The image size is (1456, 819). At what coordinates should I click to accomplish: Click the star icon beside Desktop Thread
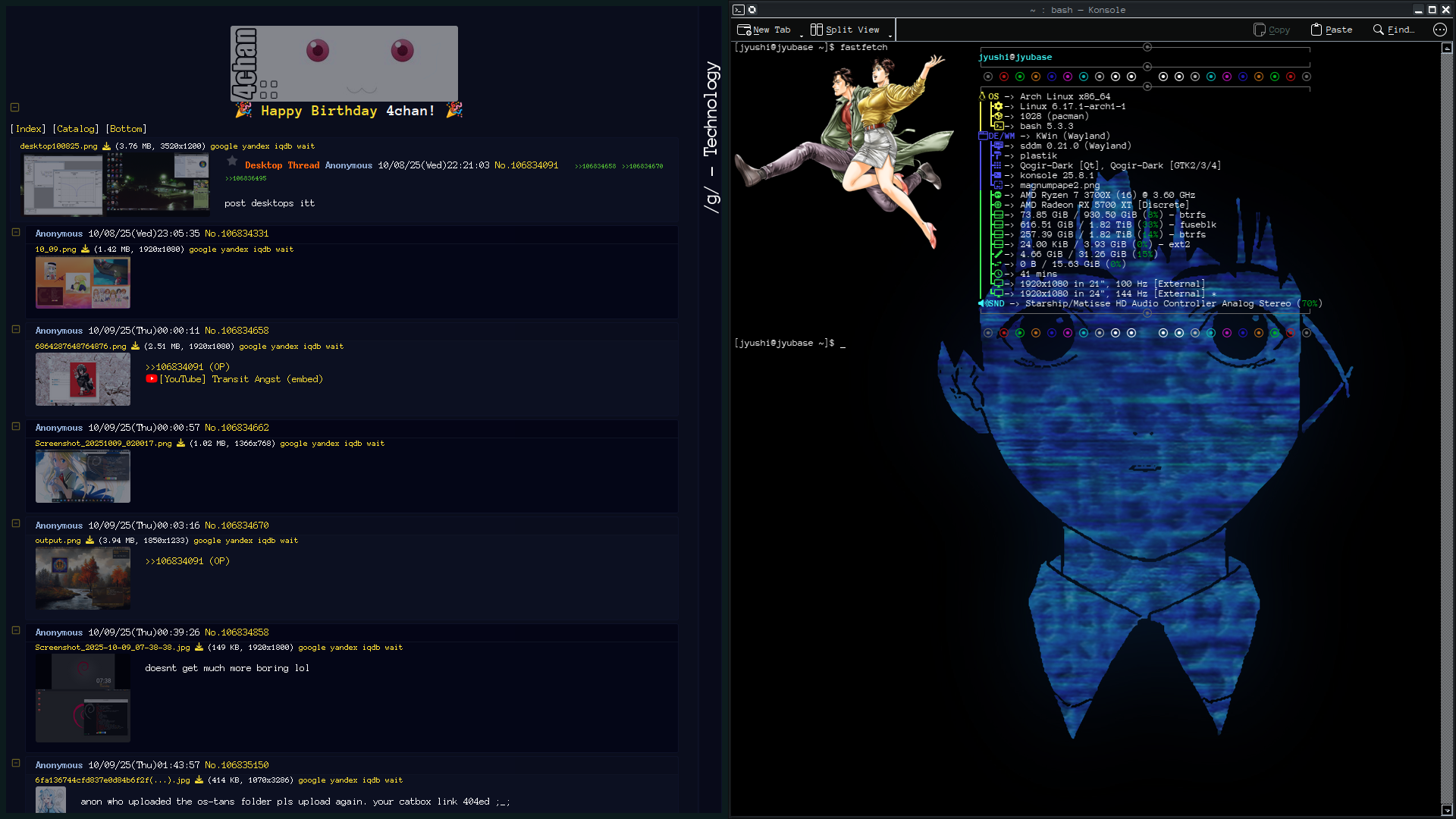[x=232, y=161]
